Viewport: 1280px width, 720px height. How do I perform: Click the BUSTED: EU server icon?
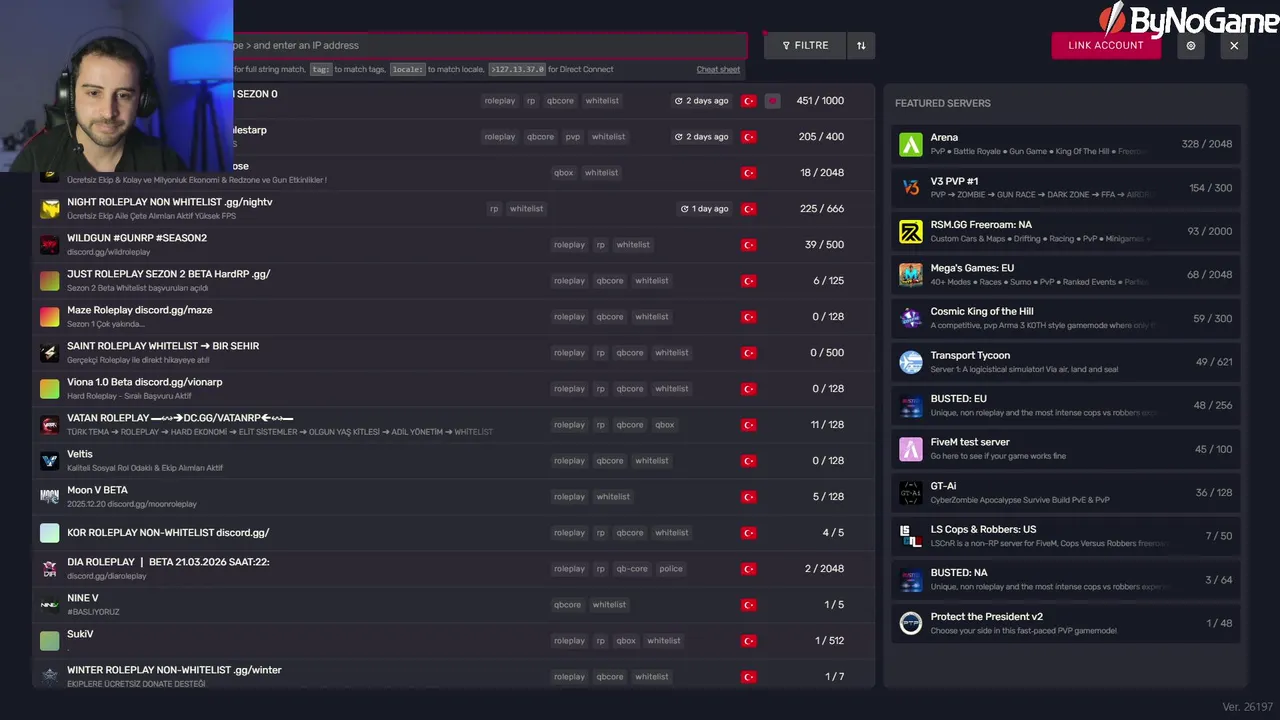click(911, 405)
